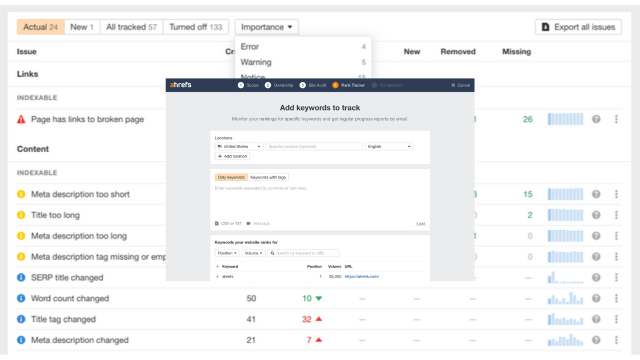Open help for Meta description tag missing row

pos(596,257)
